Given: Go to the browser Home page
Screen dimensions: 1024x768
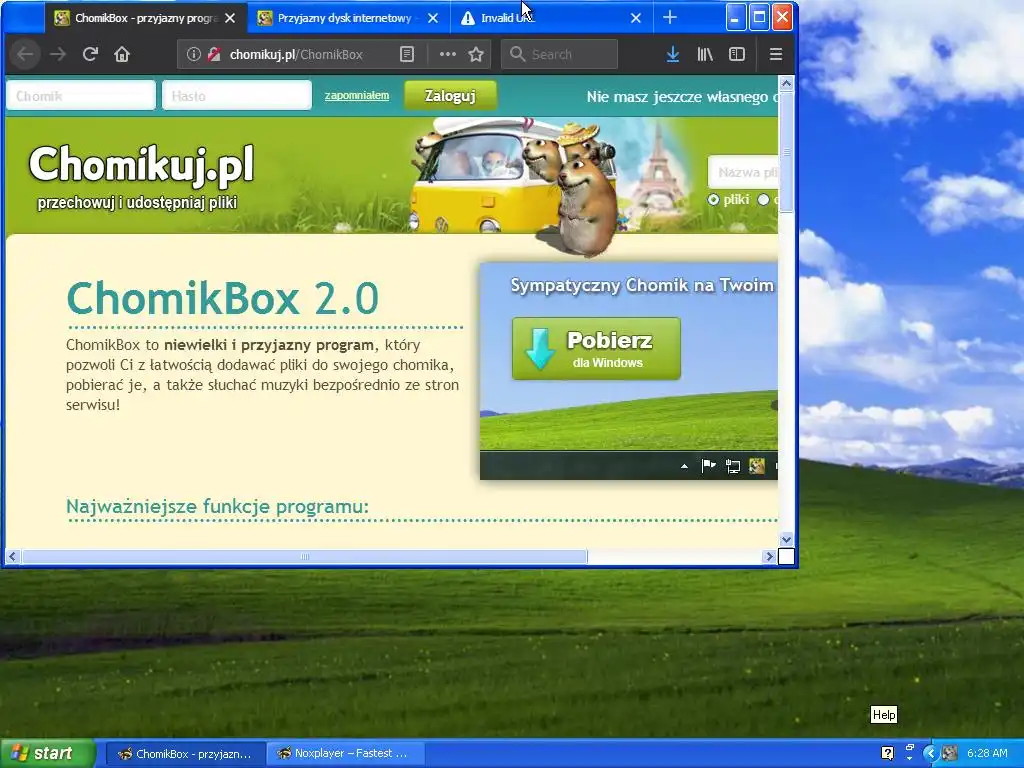Looking at the screenshot, I should (x=122, y=54).
